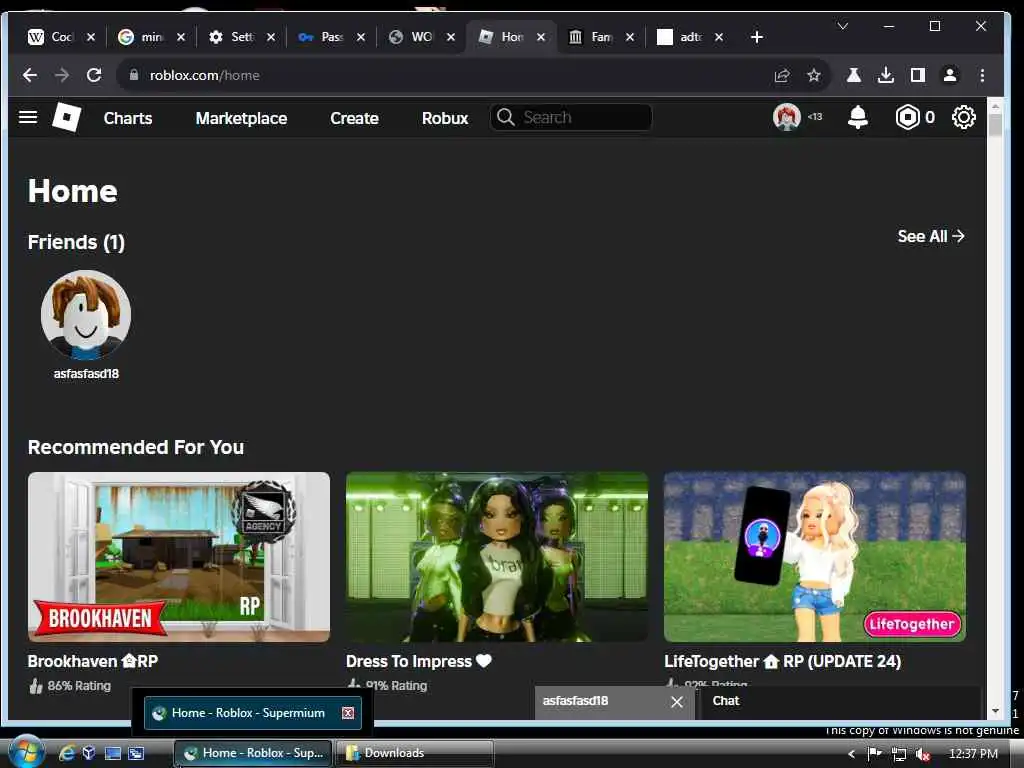
Task: Click the 12:37 PM clock
Action: [973, 754]
